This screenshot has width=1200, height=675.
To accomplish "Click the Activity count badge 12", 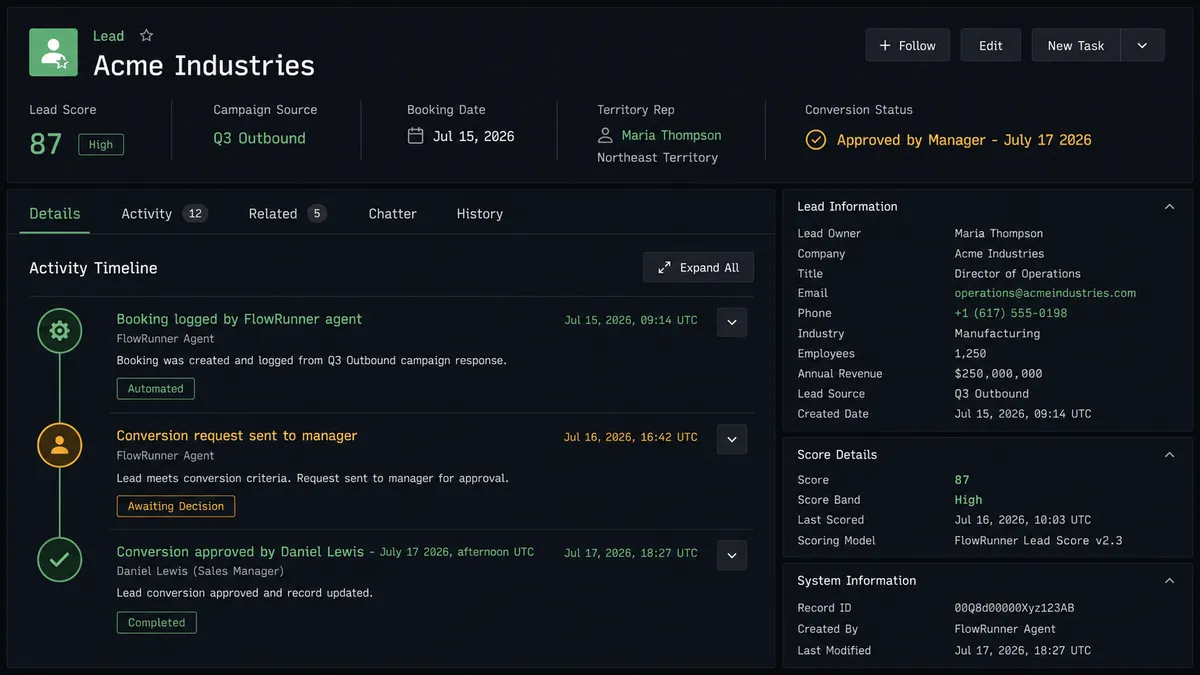I will (x=195, y=213).
